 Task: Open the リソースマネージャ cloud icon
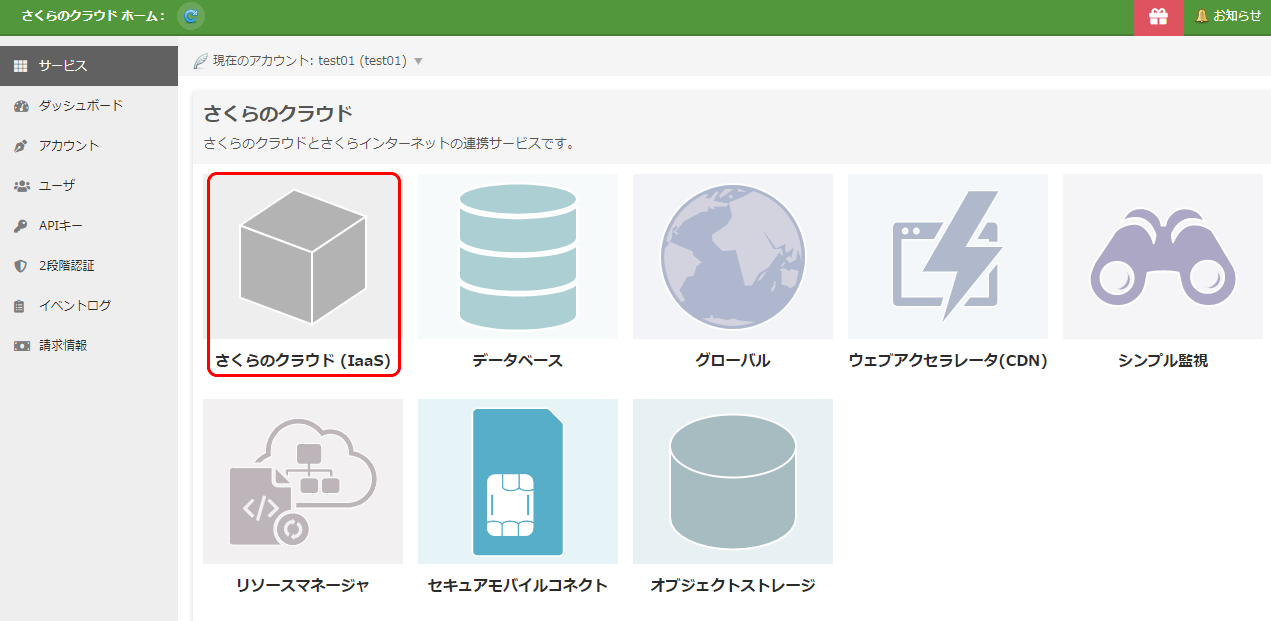pyautogui.click(x=303, y=481)
